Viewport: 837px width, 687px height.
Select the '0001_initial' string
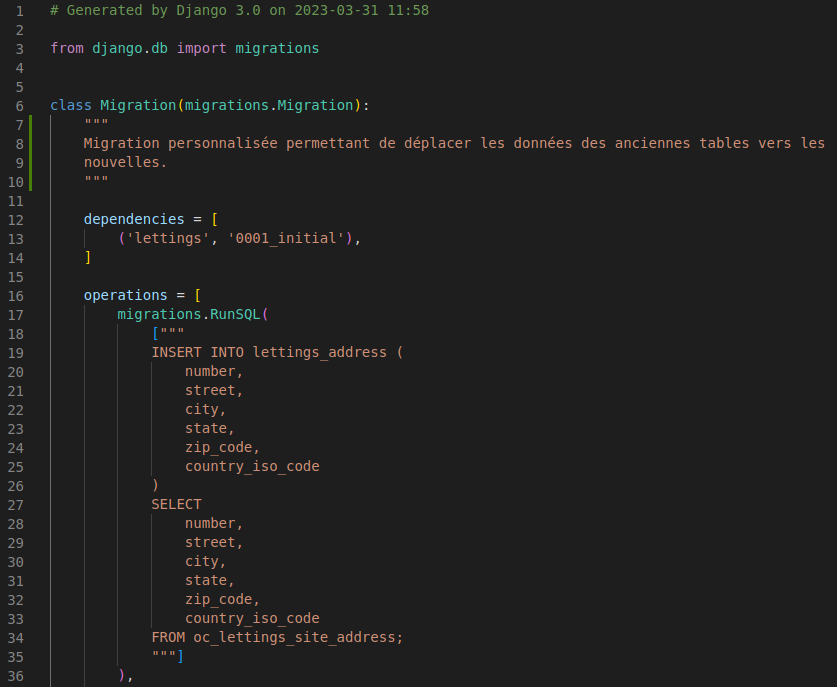[x=302, y=238]
